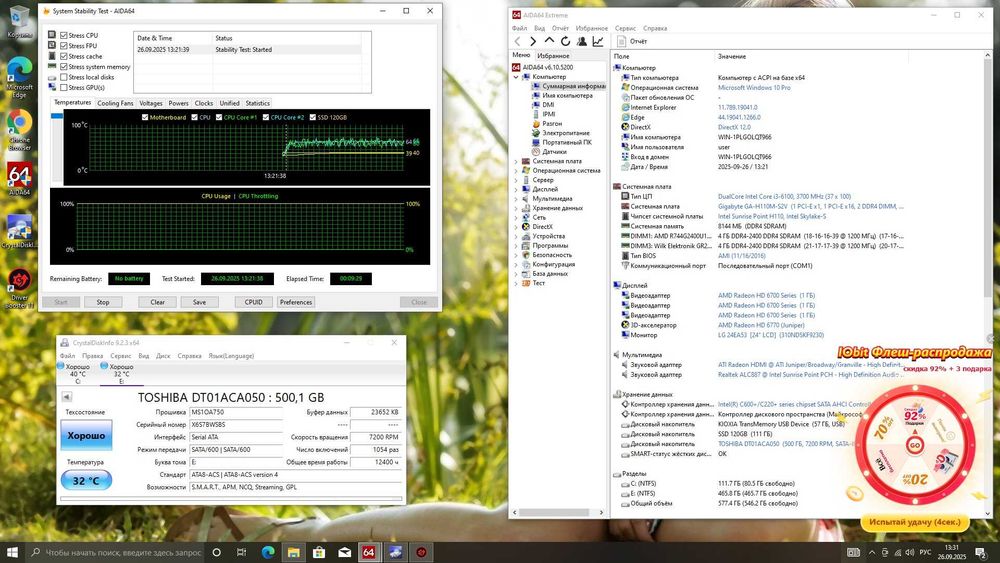
Task: Uncheck Stress CPU checkbox
Action: [64, 36]
